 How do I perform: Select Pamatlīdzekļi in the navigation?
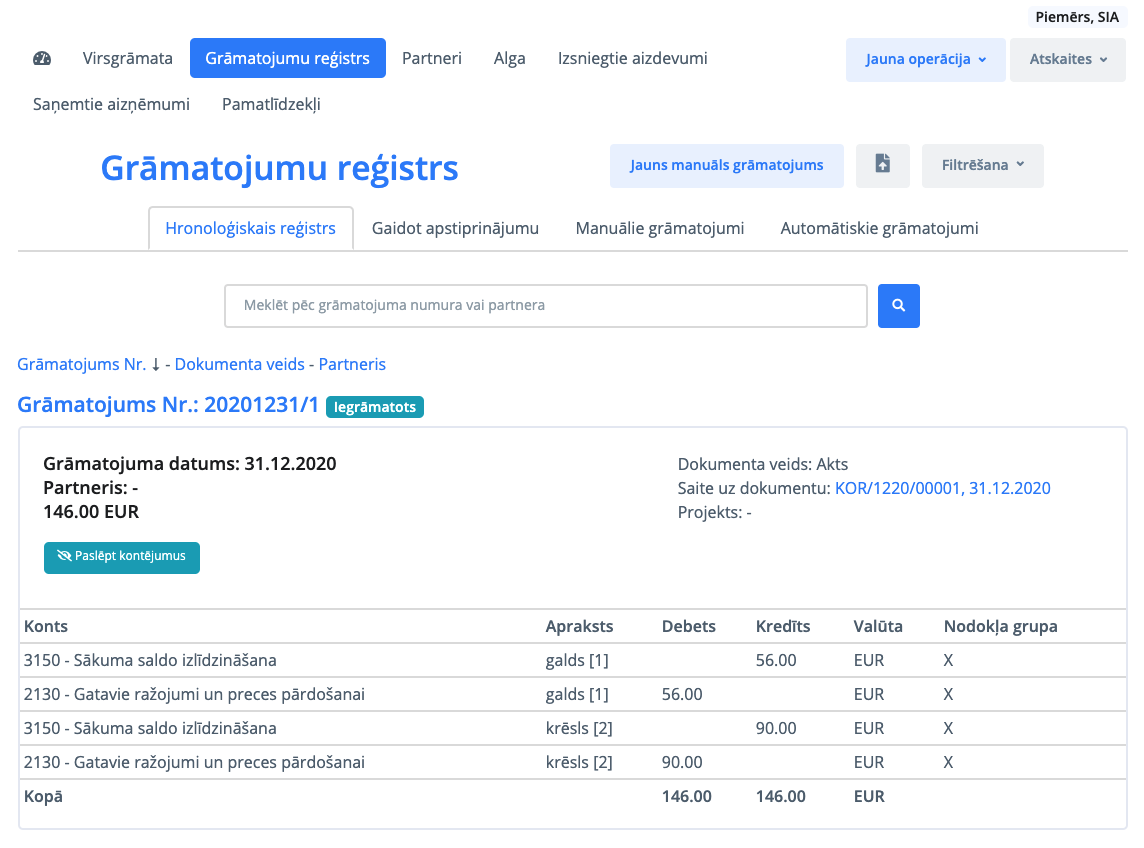(271, 104)
